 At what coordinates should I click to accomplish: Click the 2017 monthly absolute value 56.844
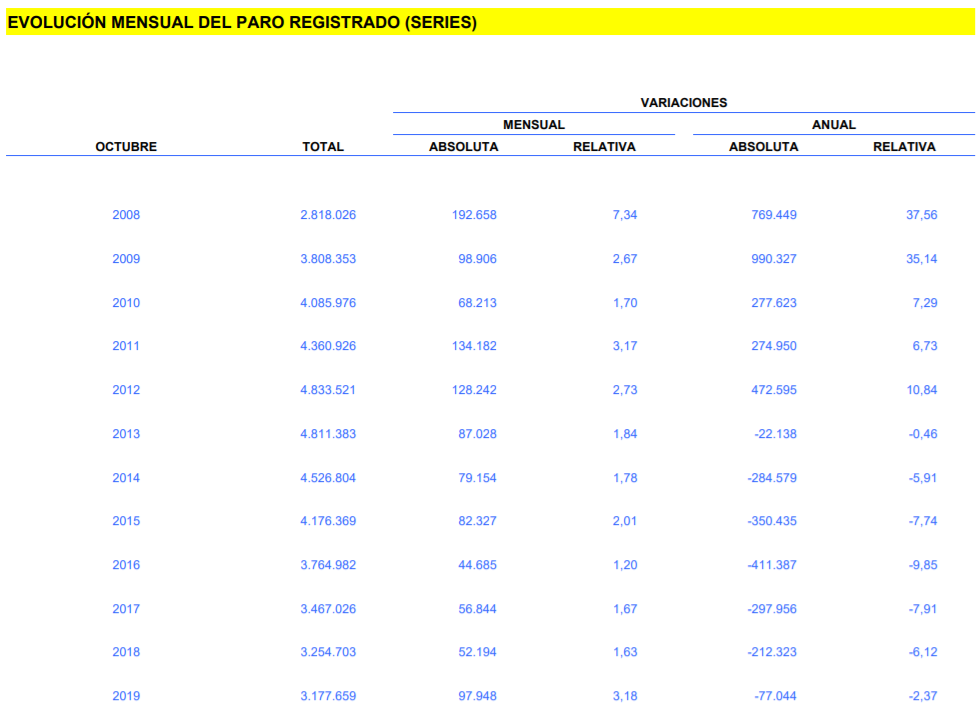(477, 609)
